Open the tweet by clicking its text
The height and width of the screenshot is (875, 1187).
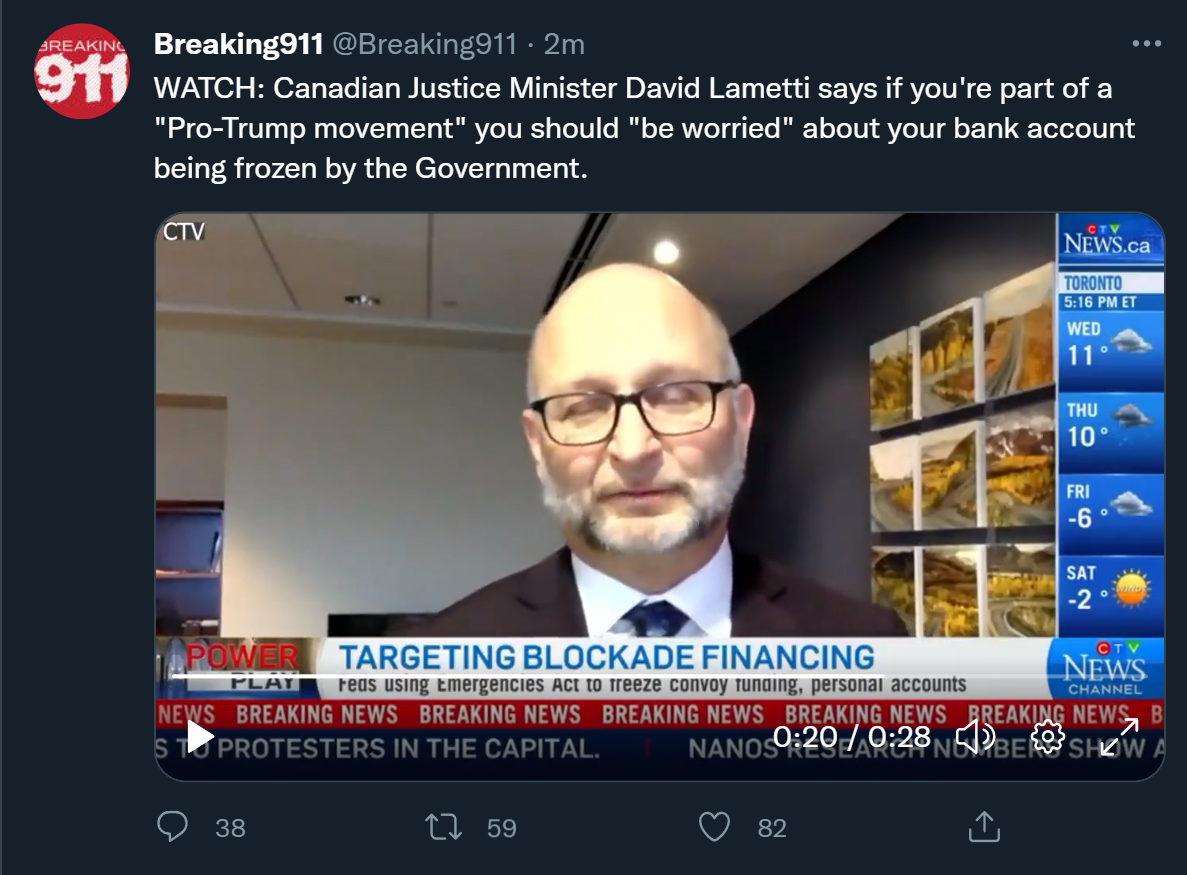point(644,128)
